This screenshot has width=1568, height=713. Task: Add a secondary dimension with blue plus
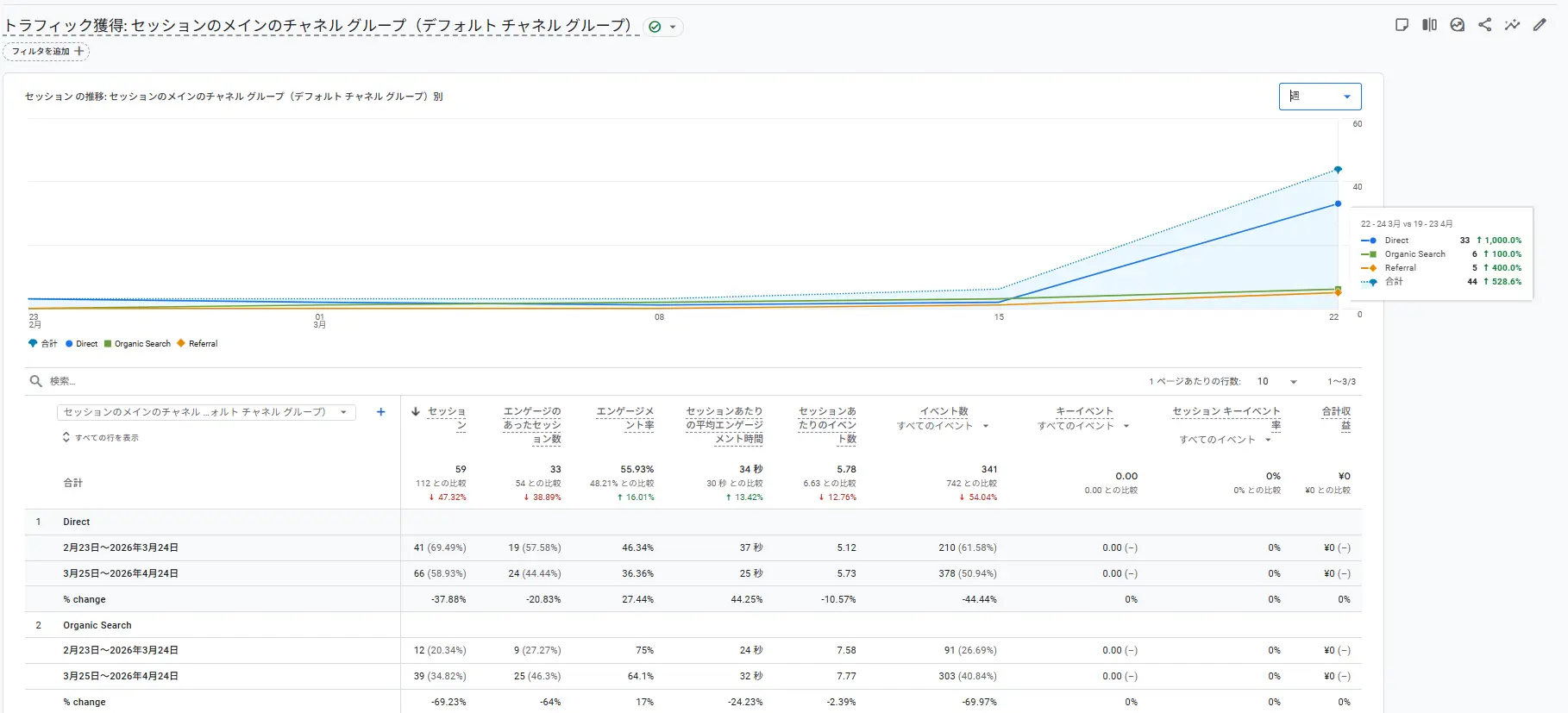[380, 412]
